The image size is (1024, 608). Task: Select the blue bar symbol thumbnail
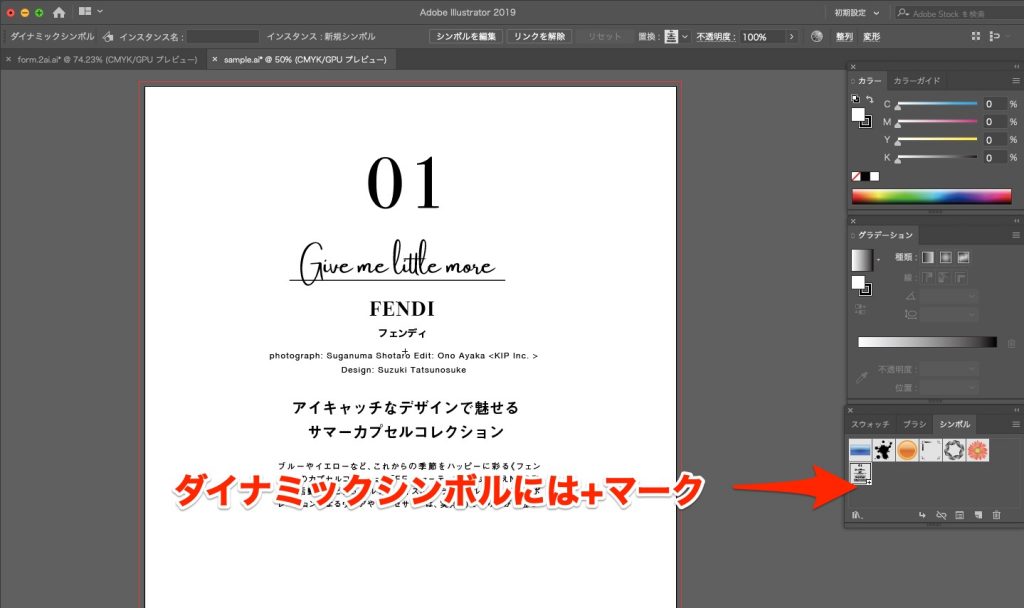pyautogui.click(x=860, y=450)
